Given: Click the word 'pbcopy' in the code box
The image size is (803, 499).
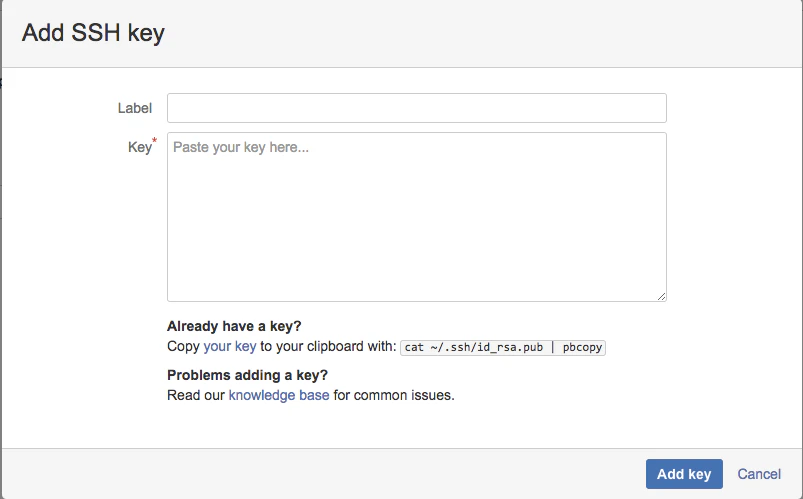Looking at the screenshot, I should [582, 347].
